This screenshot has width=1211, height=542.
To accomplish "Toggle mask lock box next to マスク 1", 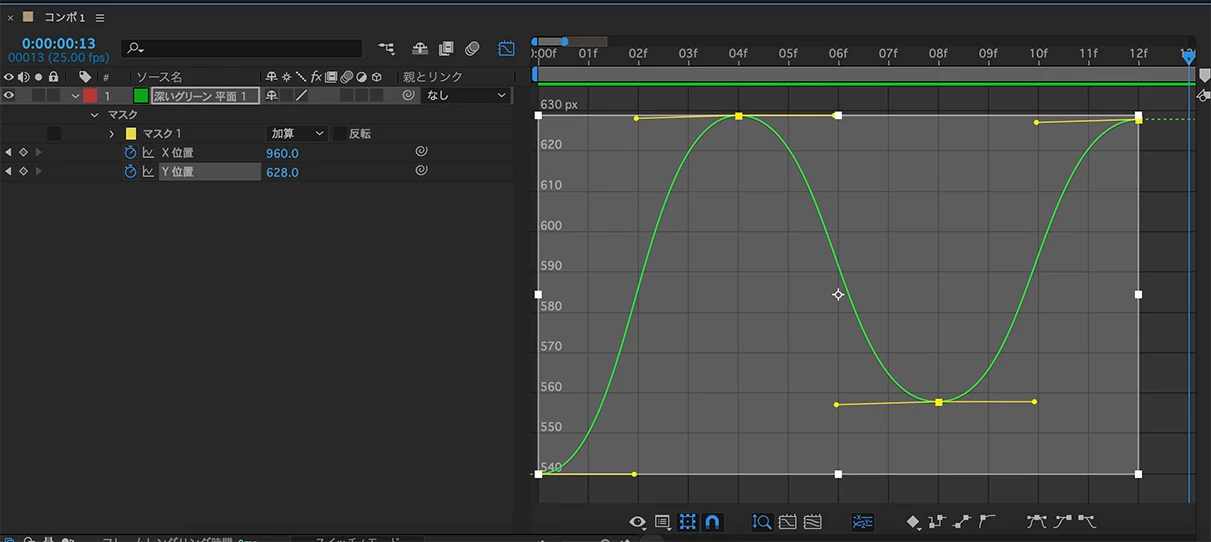I will coord(54,133).
